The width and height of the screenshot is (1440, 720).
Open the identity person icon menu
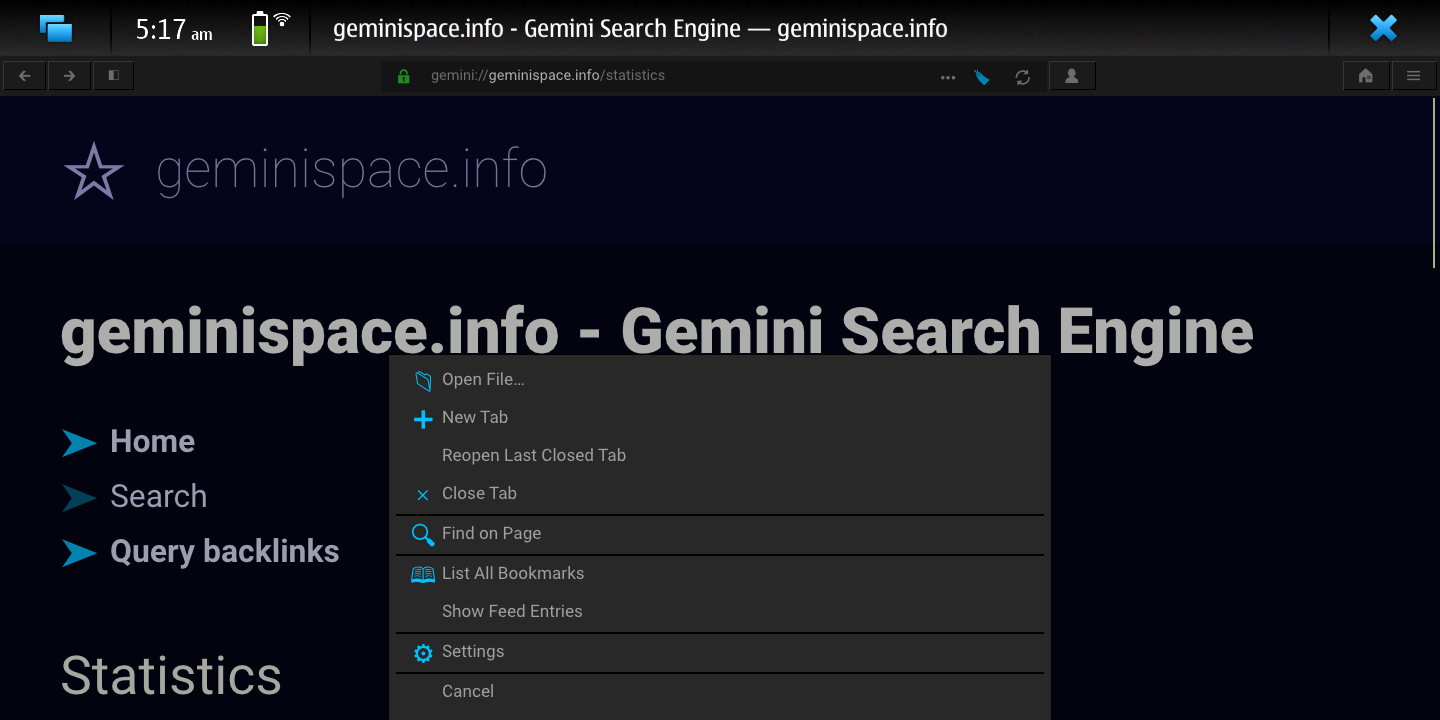[x=1071, y=76]
